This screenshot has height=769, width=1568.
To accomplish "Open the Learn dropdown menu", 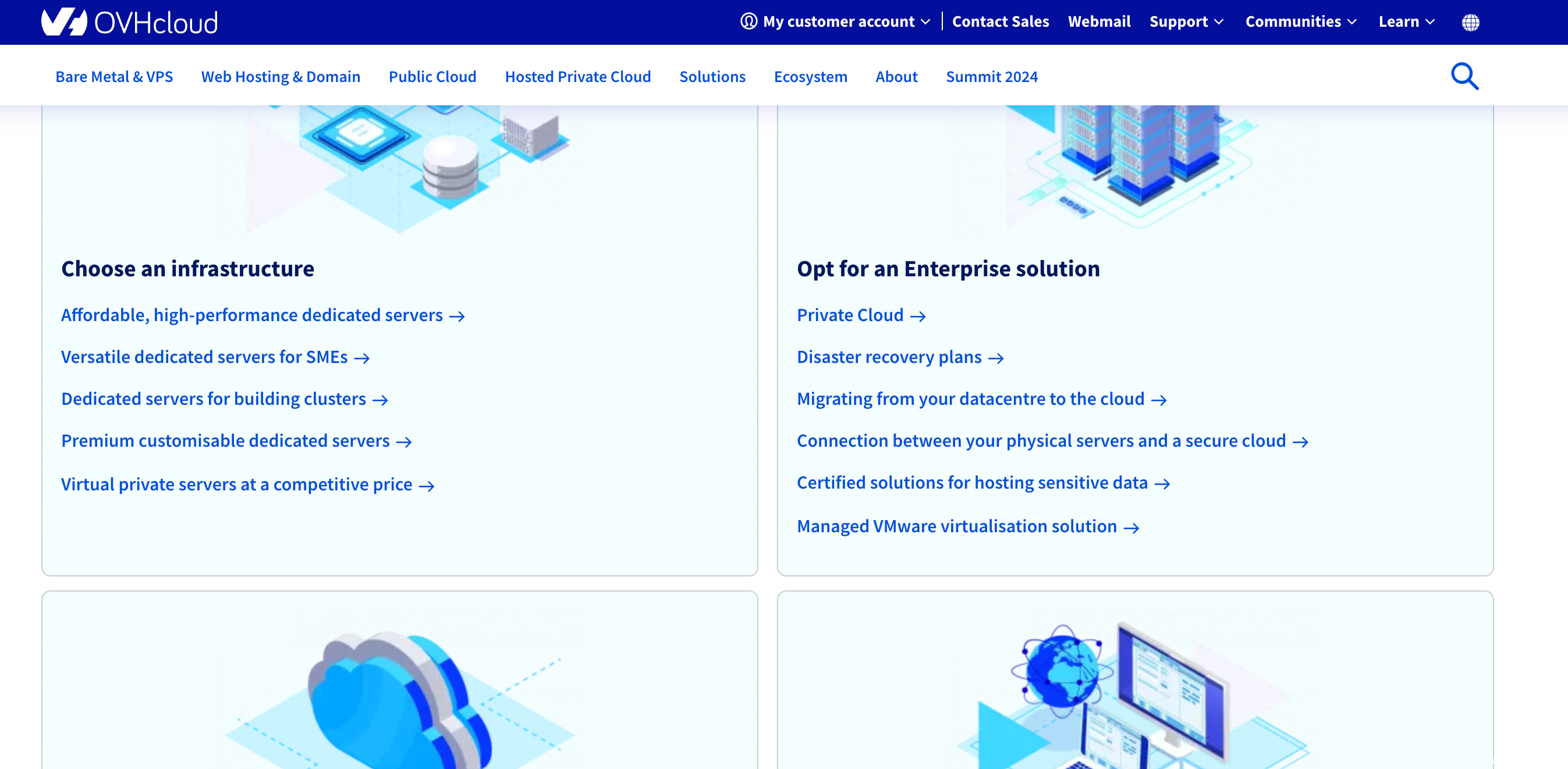I will 1406,22.
